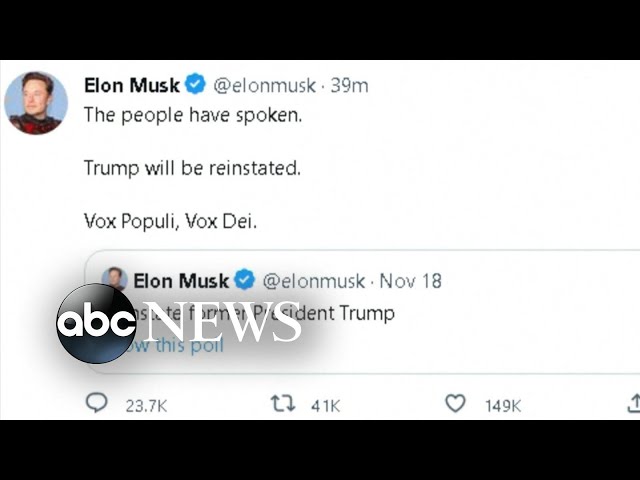Click the 23.7K reply count
Viewport: 640px width, 480px height.
(146, 406)
